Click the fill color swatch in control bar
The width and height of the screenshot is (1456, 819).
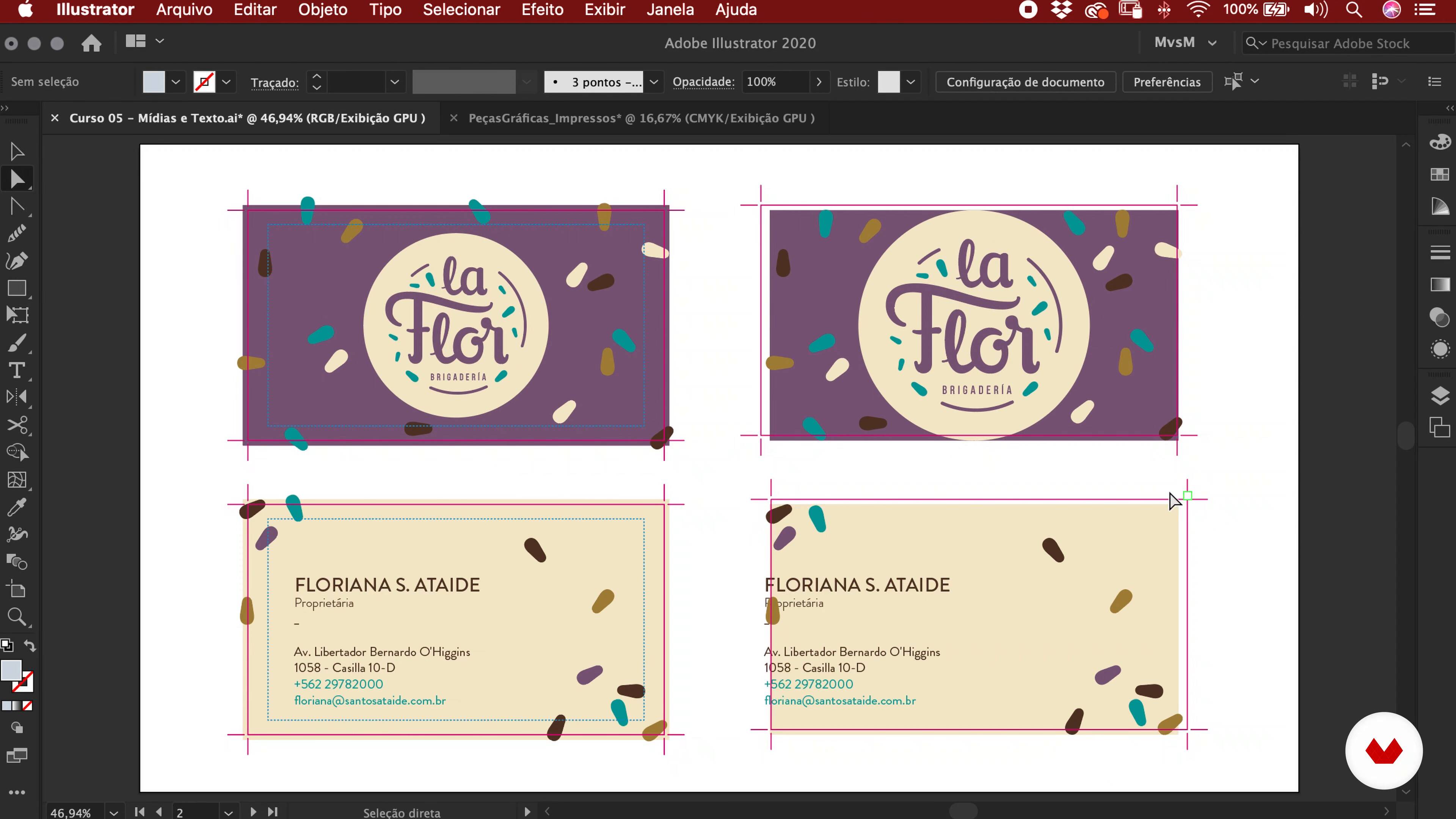(154, 82)
